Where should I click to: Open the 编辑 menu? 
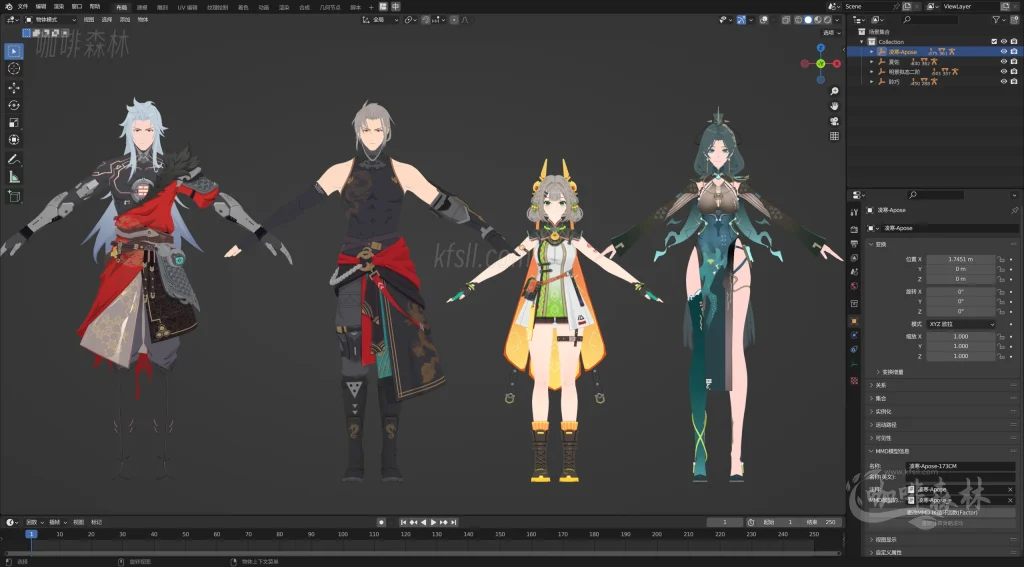[41, 7]
